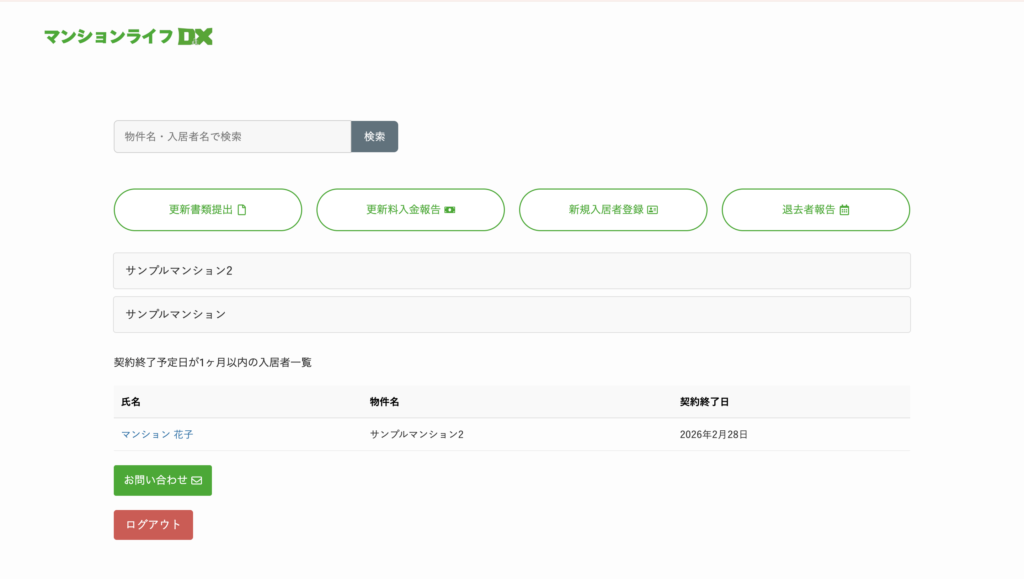This screenshot has width=1024, height=579.
Task: Click the 氏名 column header
Action: [131, 402]
